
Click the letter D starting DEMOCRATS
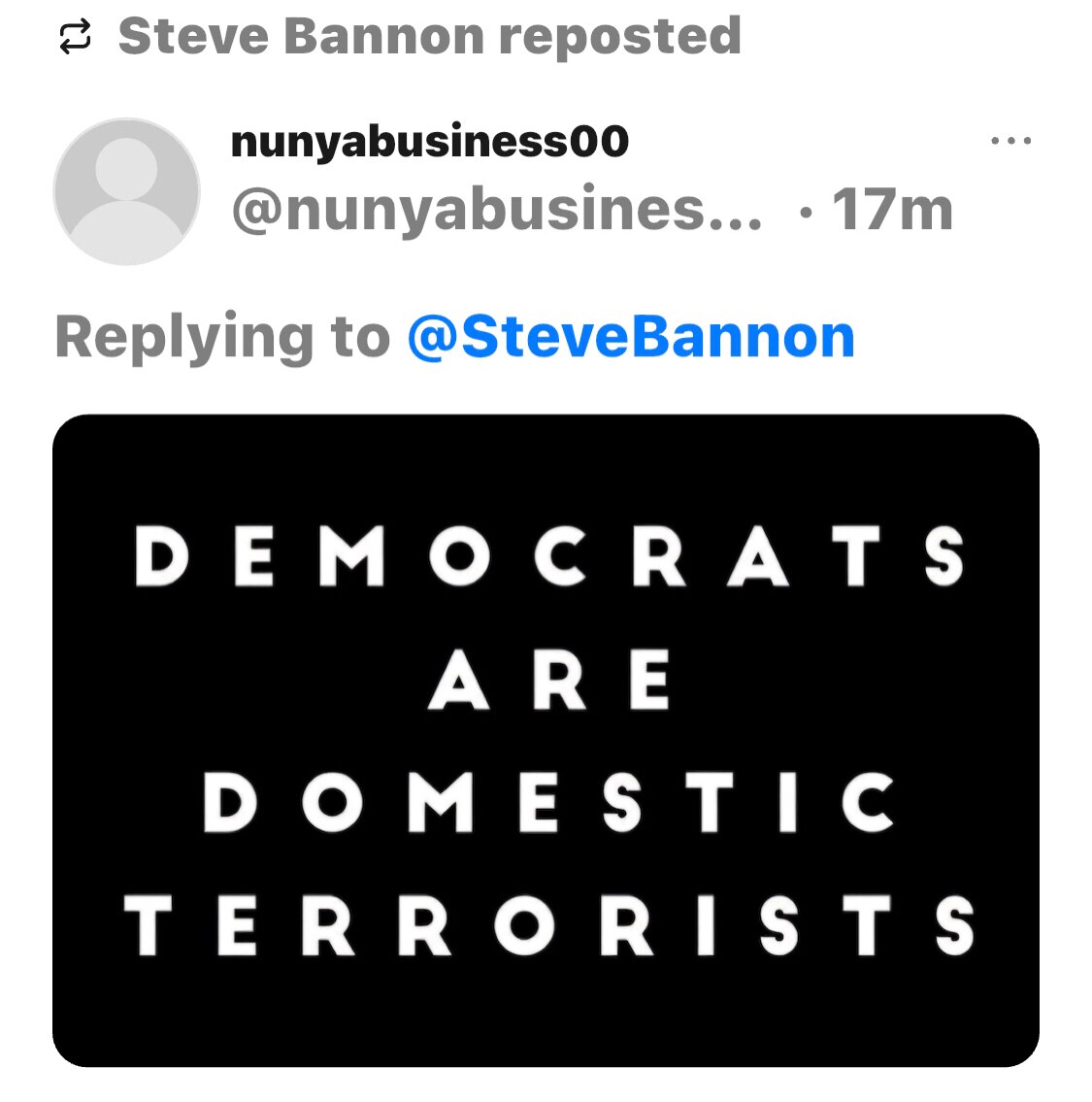click(160, 556)
